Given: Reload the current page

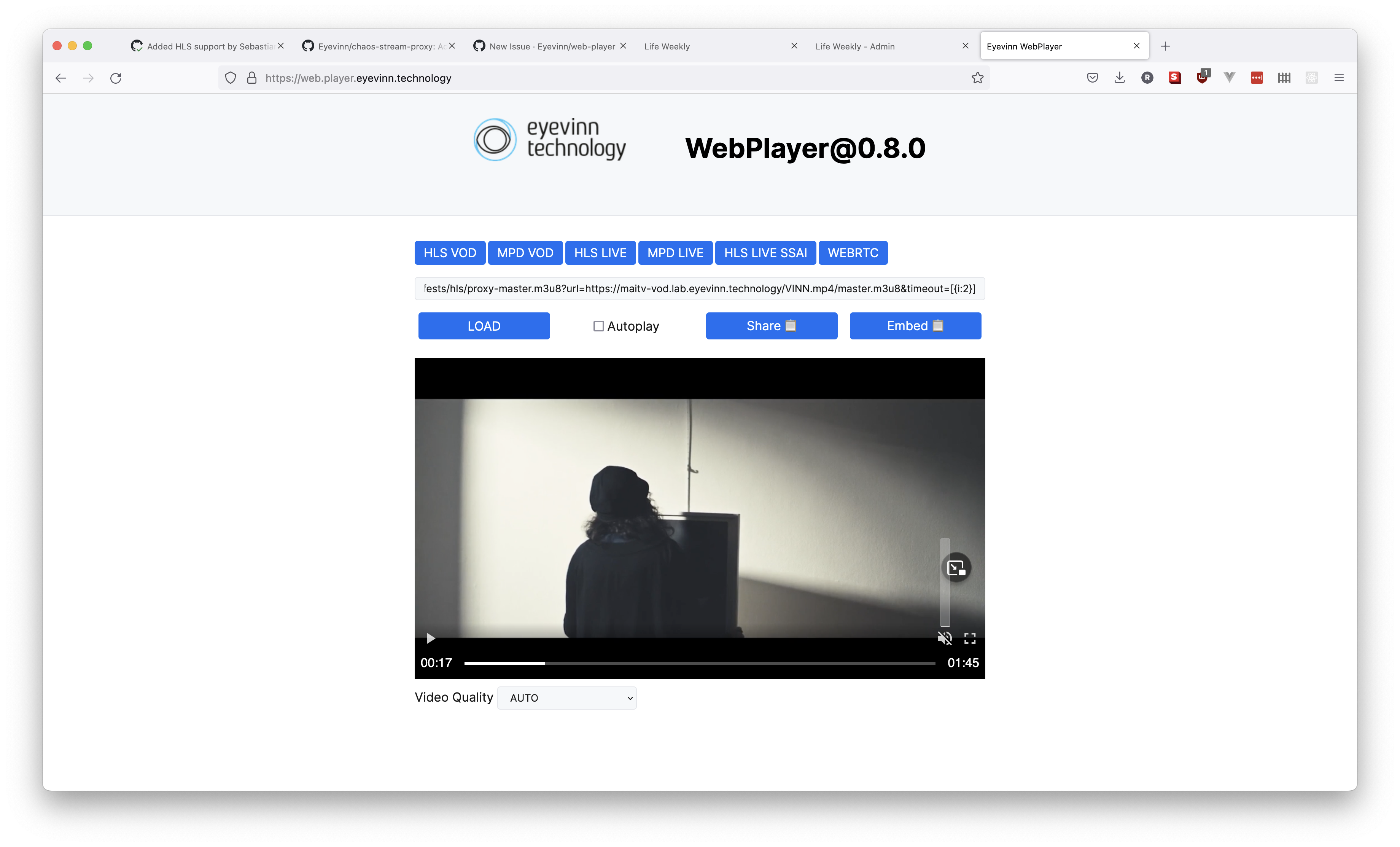Looking at the screenshot, I should 116,78.
